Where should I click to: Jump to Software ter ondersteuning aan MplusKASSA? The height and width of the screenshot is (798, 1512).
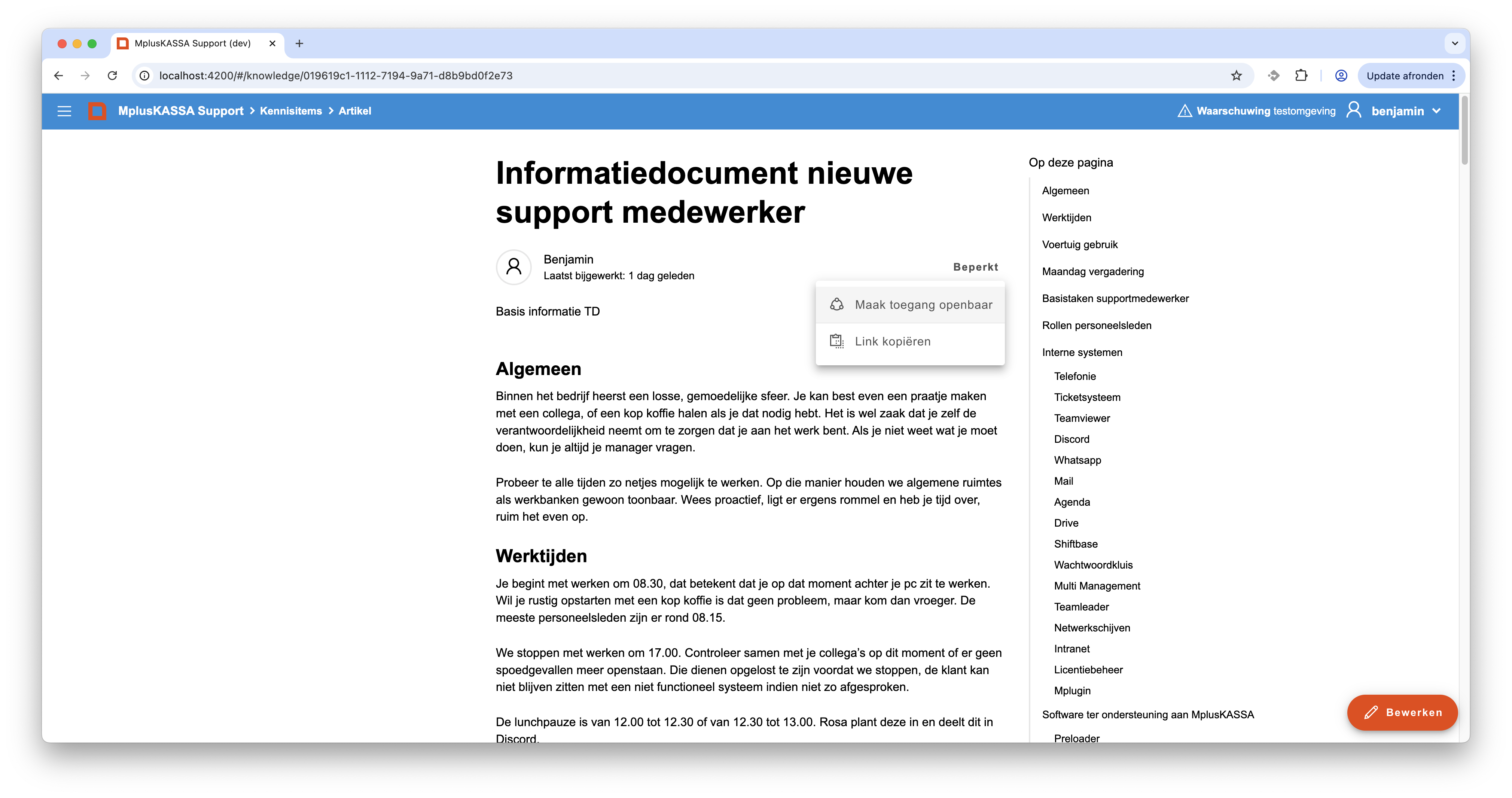click(x=1147, y=715)
